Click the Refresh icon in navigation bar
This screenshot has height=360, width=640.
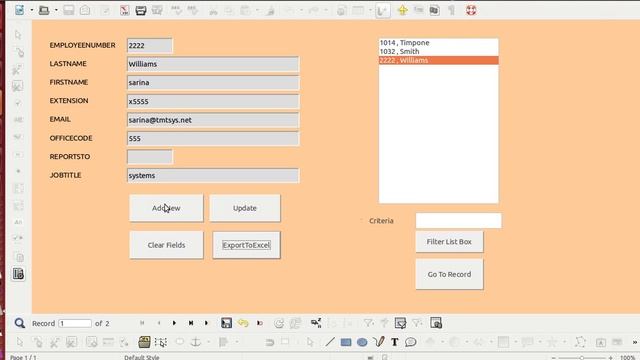[x=279, y=323]
